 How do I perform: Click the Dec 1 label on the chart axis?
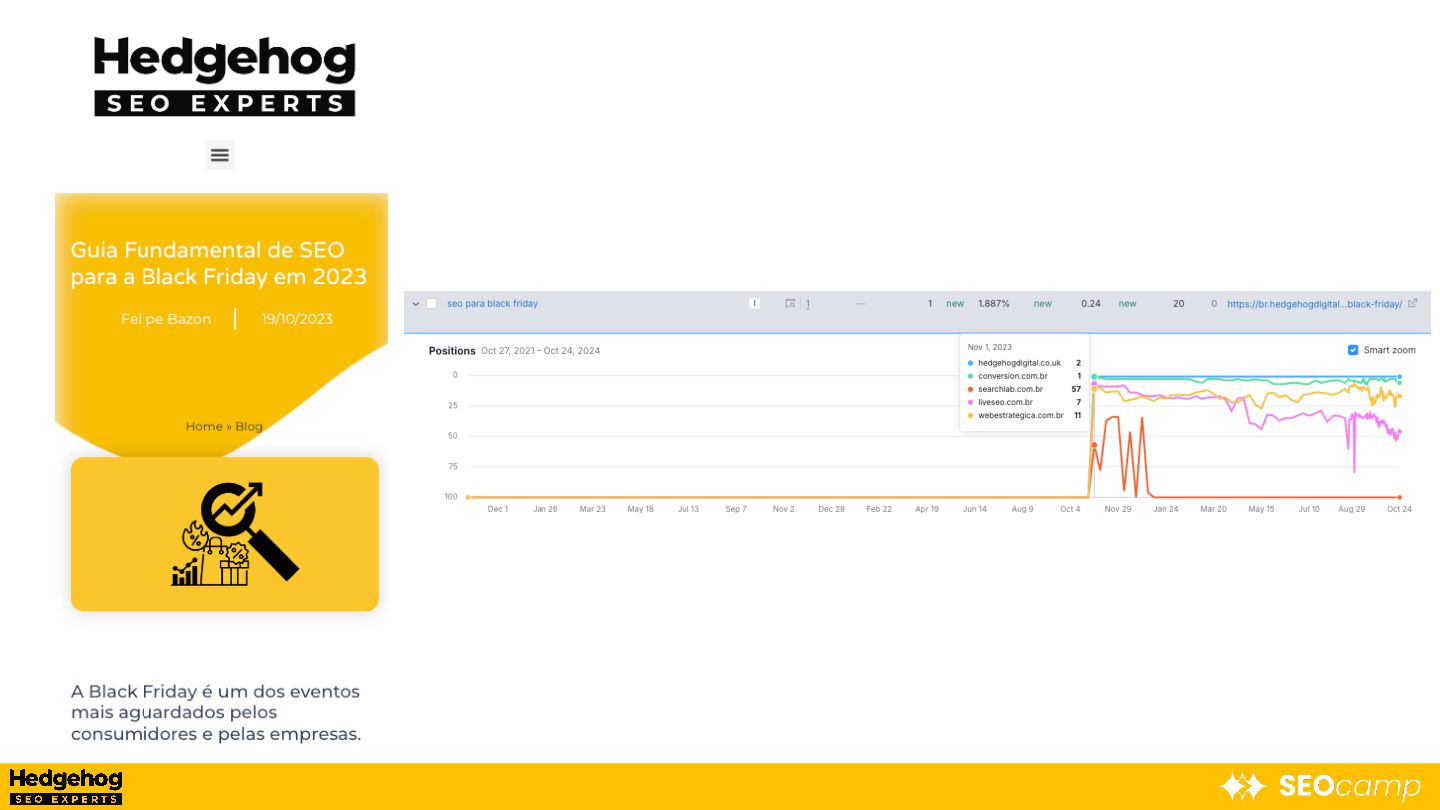click(x=498, y=509)
